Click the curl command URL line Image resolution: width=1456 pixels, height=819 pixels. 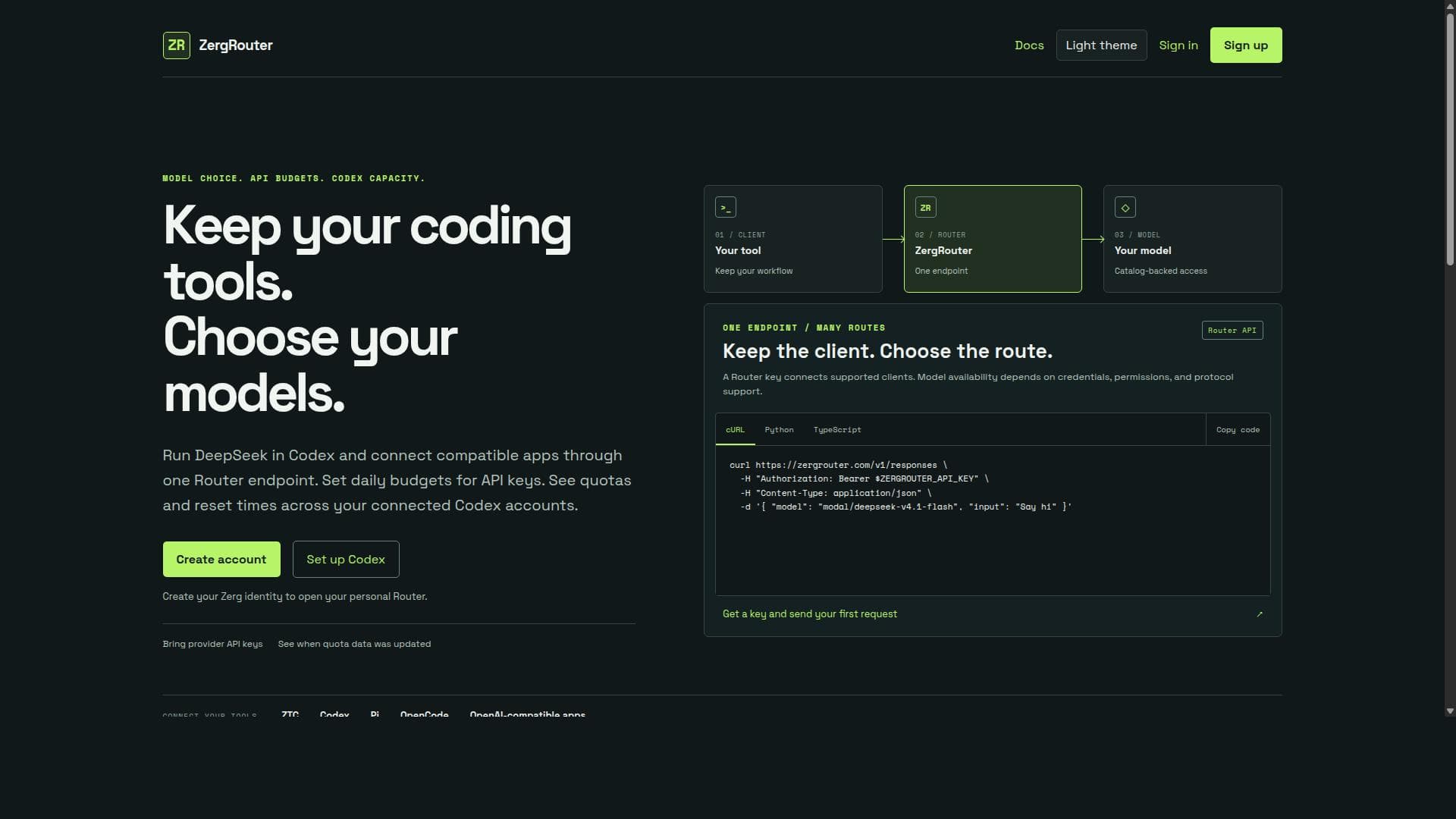(x=838, y=465)
